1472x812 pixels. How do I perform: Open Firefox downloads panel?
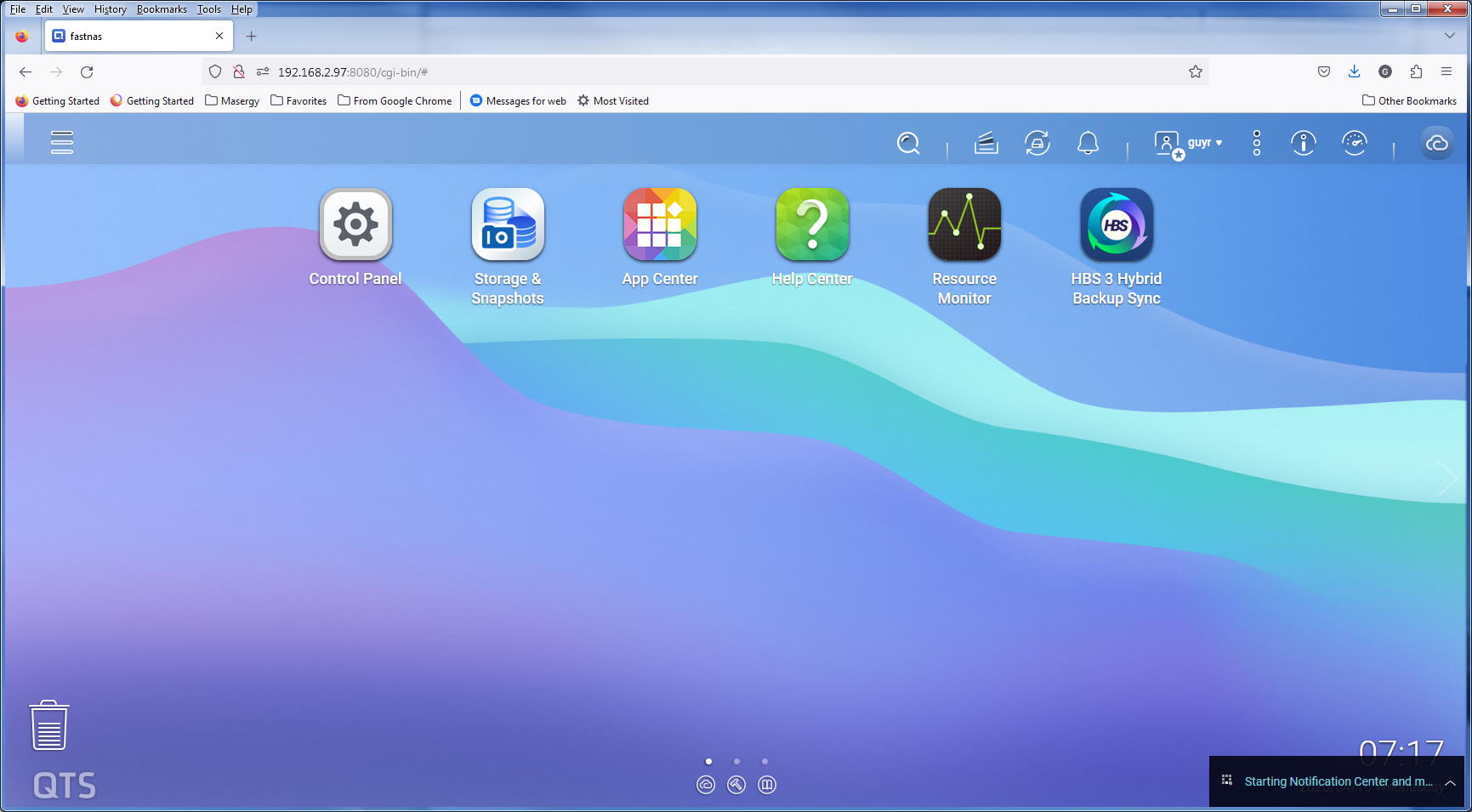(1354, 72)
